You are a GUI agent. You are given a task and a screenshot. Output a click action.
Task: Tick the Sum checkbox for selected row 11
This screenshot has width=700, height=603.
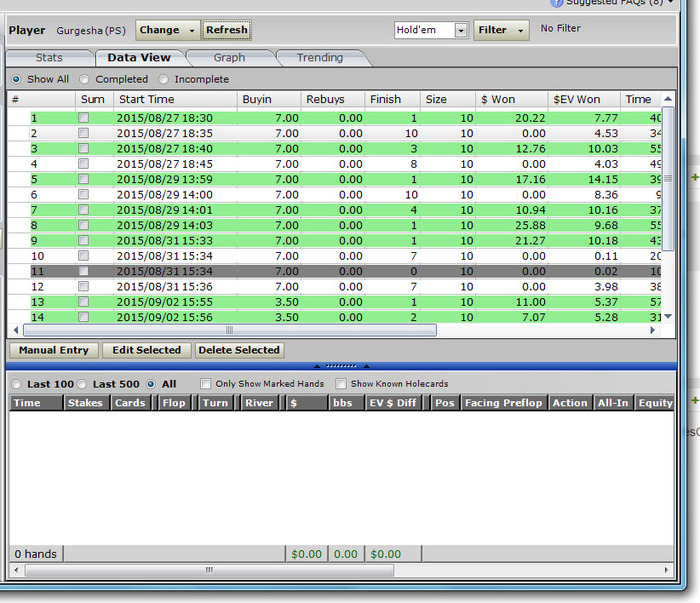(83, 271)
